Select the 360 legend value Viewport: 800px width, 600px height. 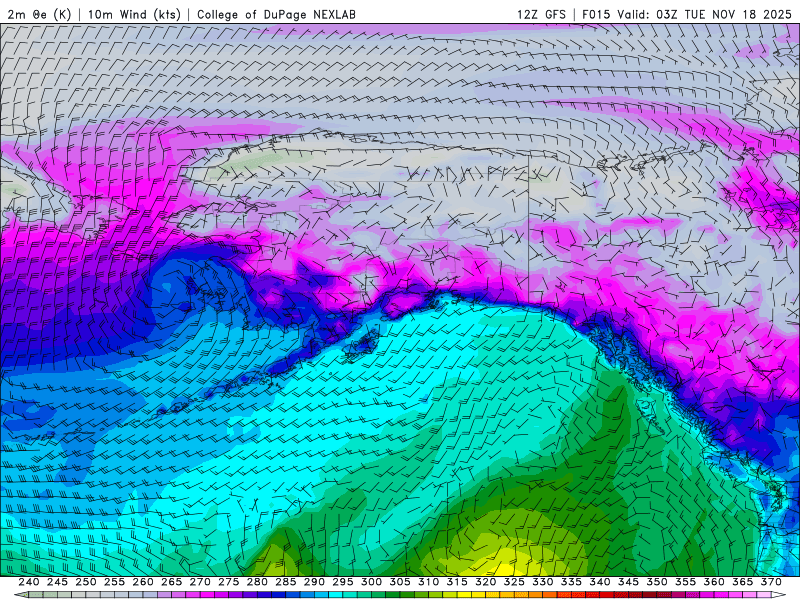tap(714, 582)
